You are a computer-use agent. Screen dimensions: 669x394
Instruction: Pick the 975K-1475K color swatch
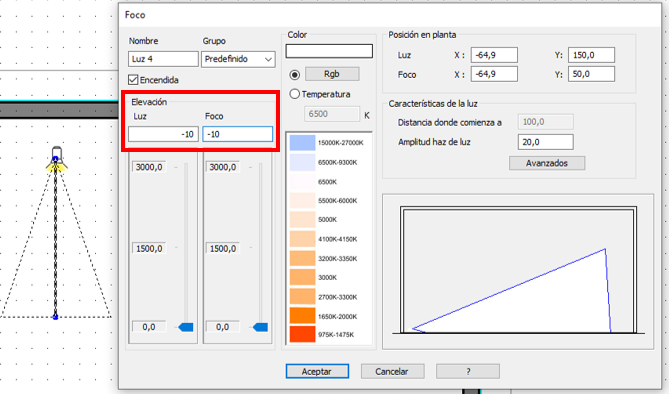tap(303, 334)
